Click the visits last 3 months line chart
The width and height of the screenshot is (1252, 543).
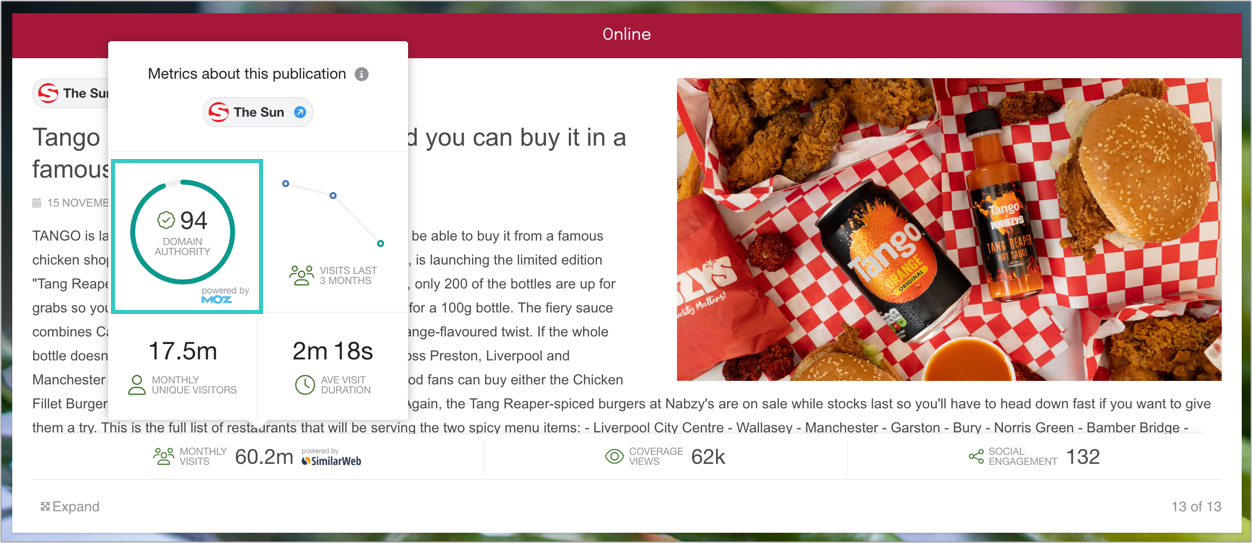[x=333, y=212]
